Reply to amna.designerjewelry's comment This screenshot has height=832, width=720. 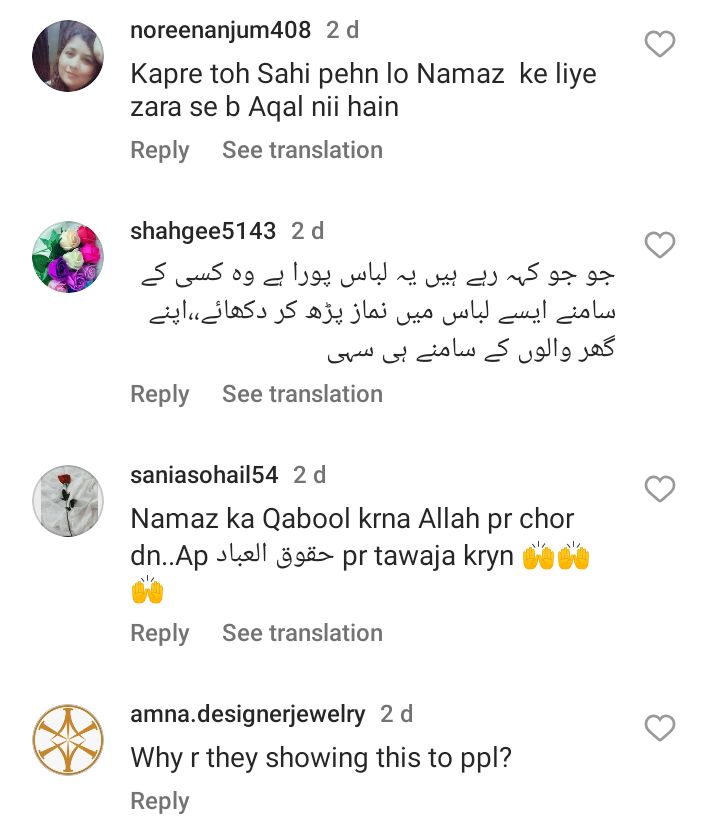[159, 801]
